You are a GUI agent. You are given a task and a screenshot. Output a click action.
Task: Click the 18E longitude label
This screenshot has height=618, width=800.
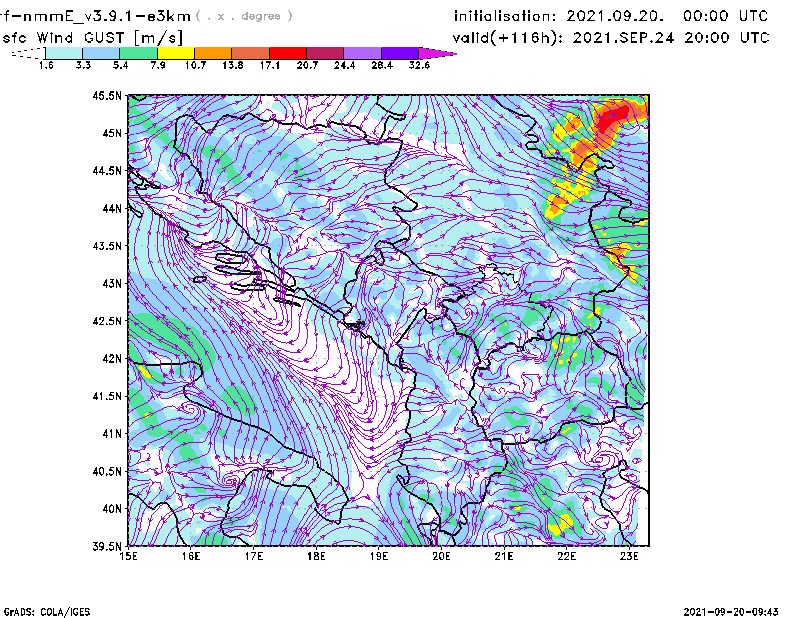tap(316, 556)
